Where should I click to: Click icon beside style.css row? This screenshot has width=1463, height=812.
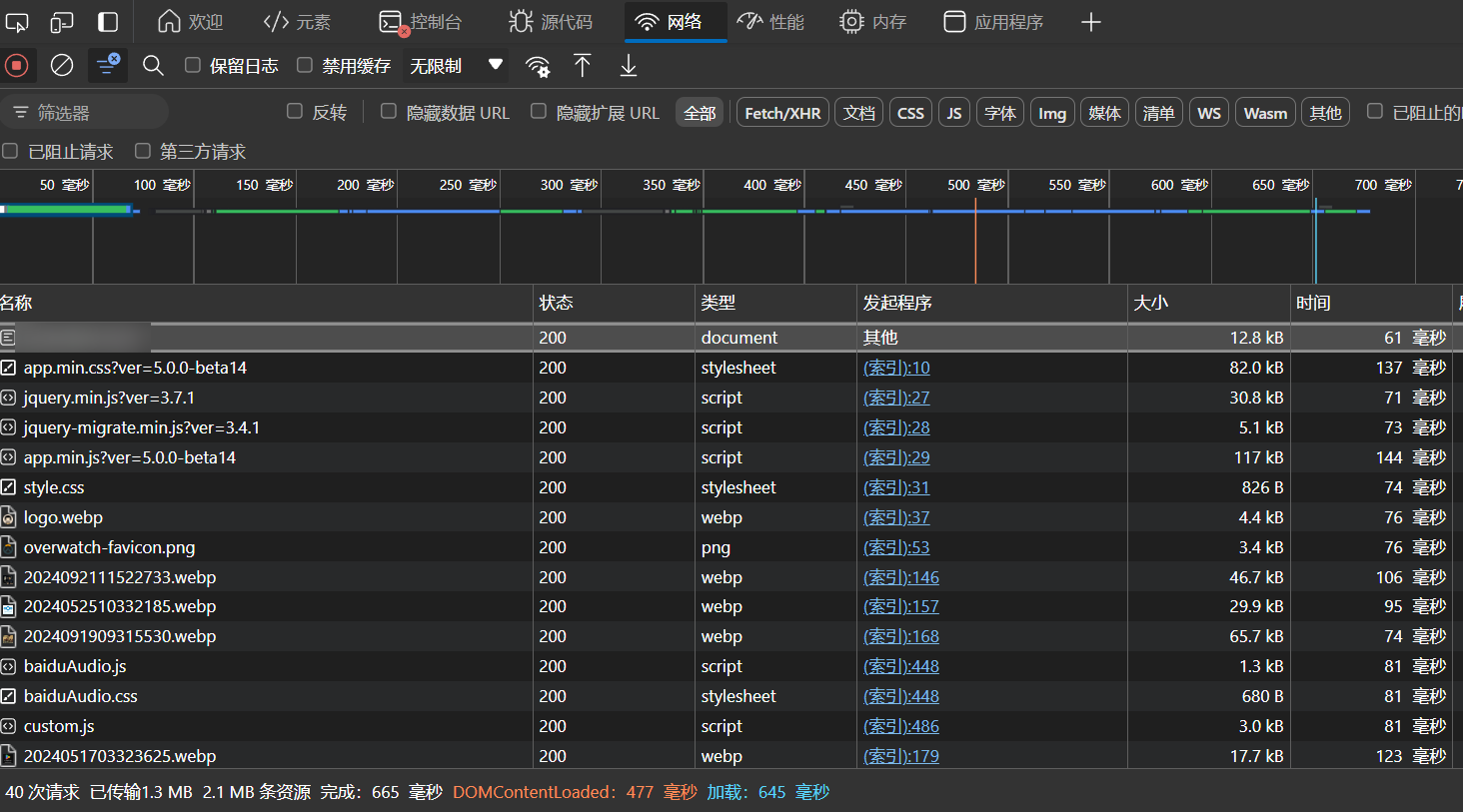tap(8, 487)
